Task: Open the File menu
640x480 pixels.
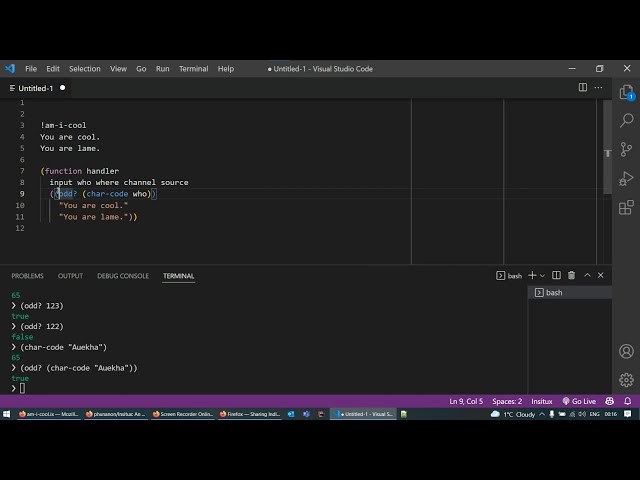Action: tap(31, 69)
